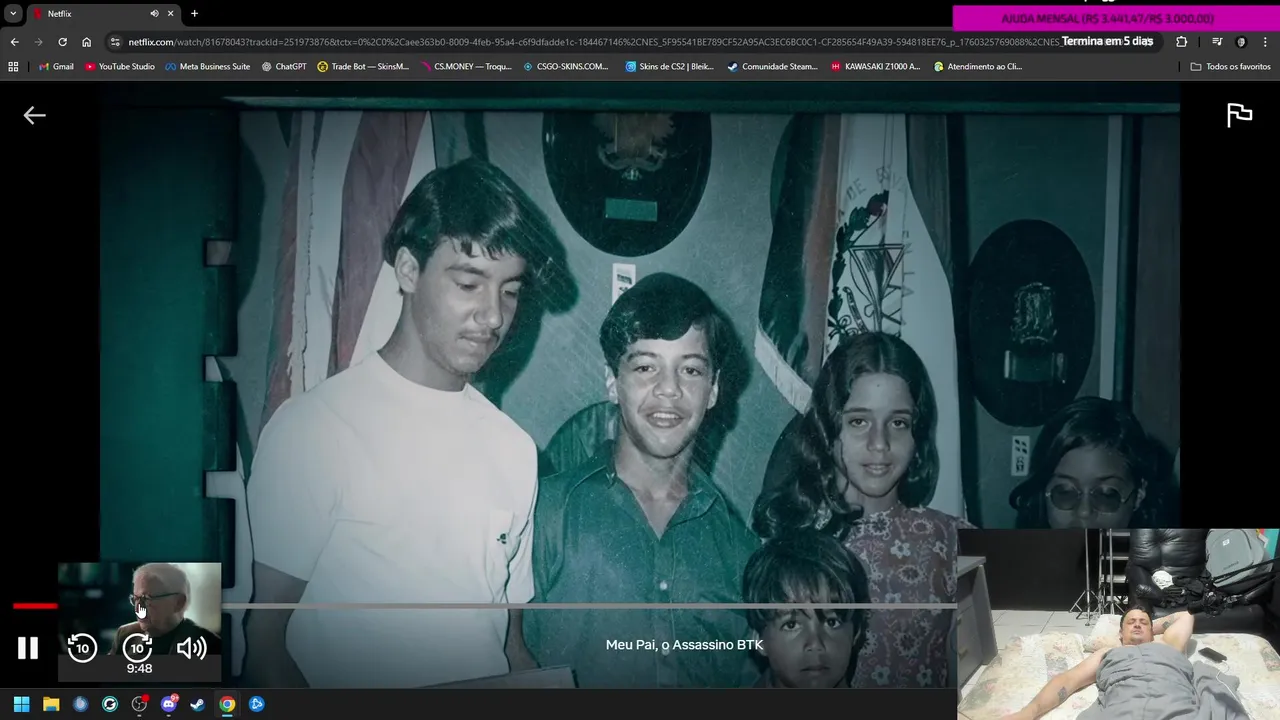Click the 9:48 preview timestamp

point(139,669)
